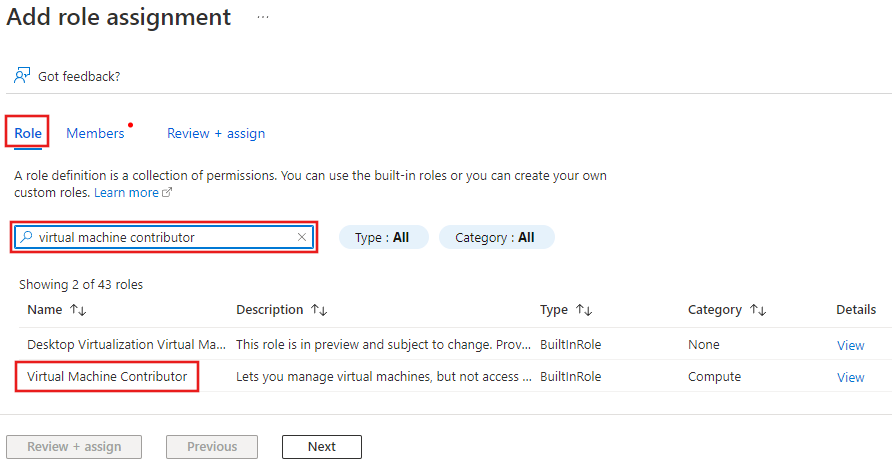The height and width of the screenshot is (472, 892).
Task: Switch to the Role tab
Action: coord(28,133)
